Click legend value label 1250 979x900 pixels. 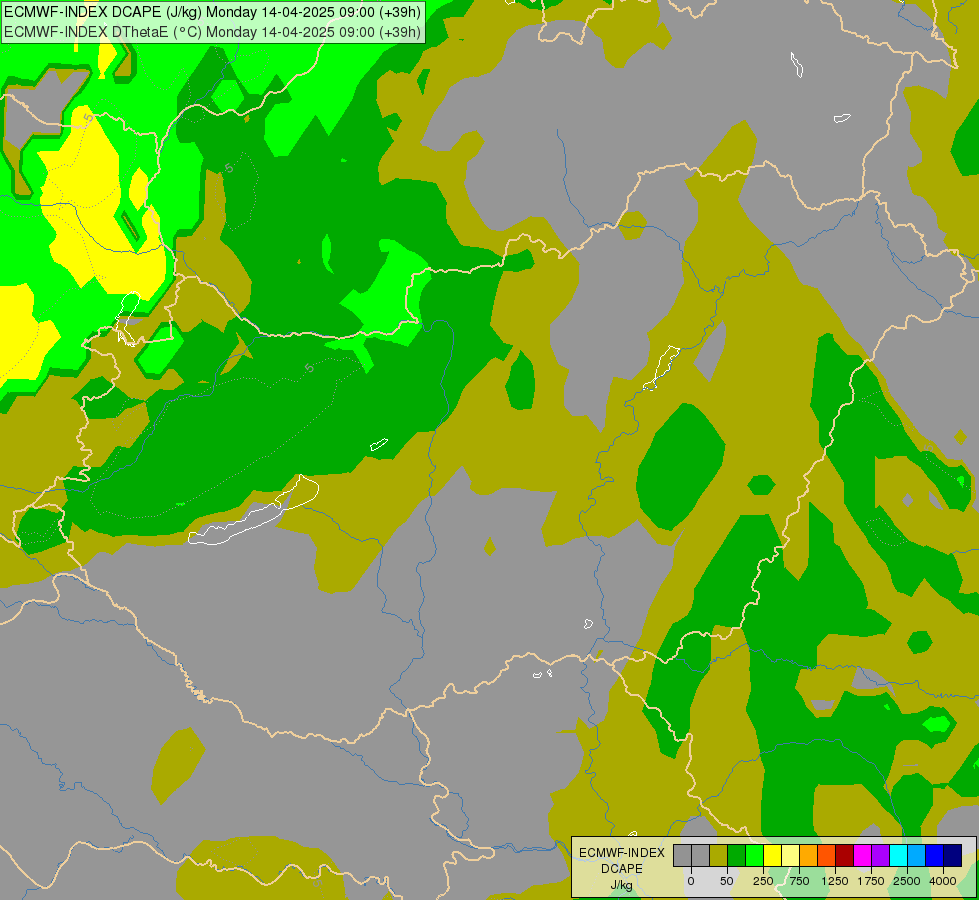pos(835,881)
